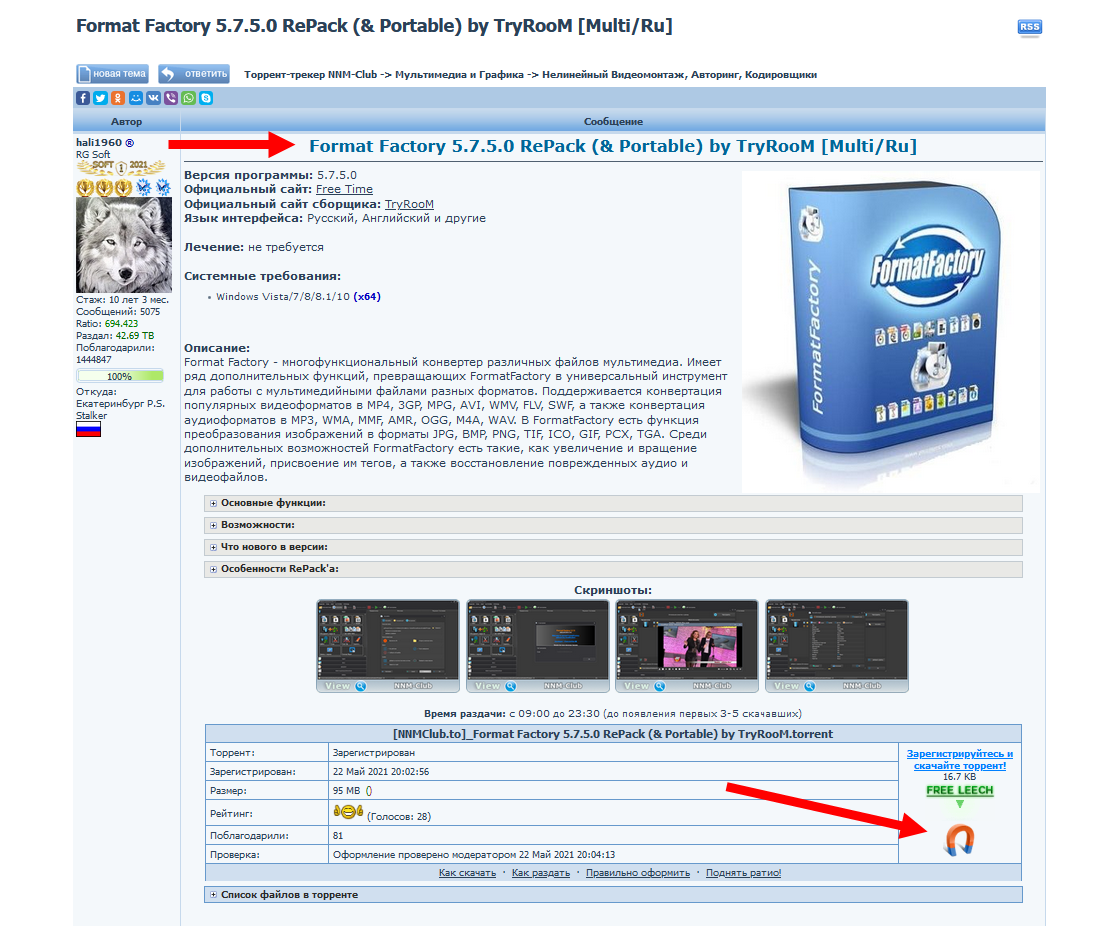The image size is (1110, 926).
Task: Click the Поблагодарили value 81
Action: [338, 835]
